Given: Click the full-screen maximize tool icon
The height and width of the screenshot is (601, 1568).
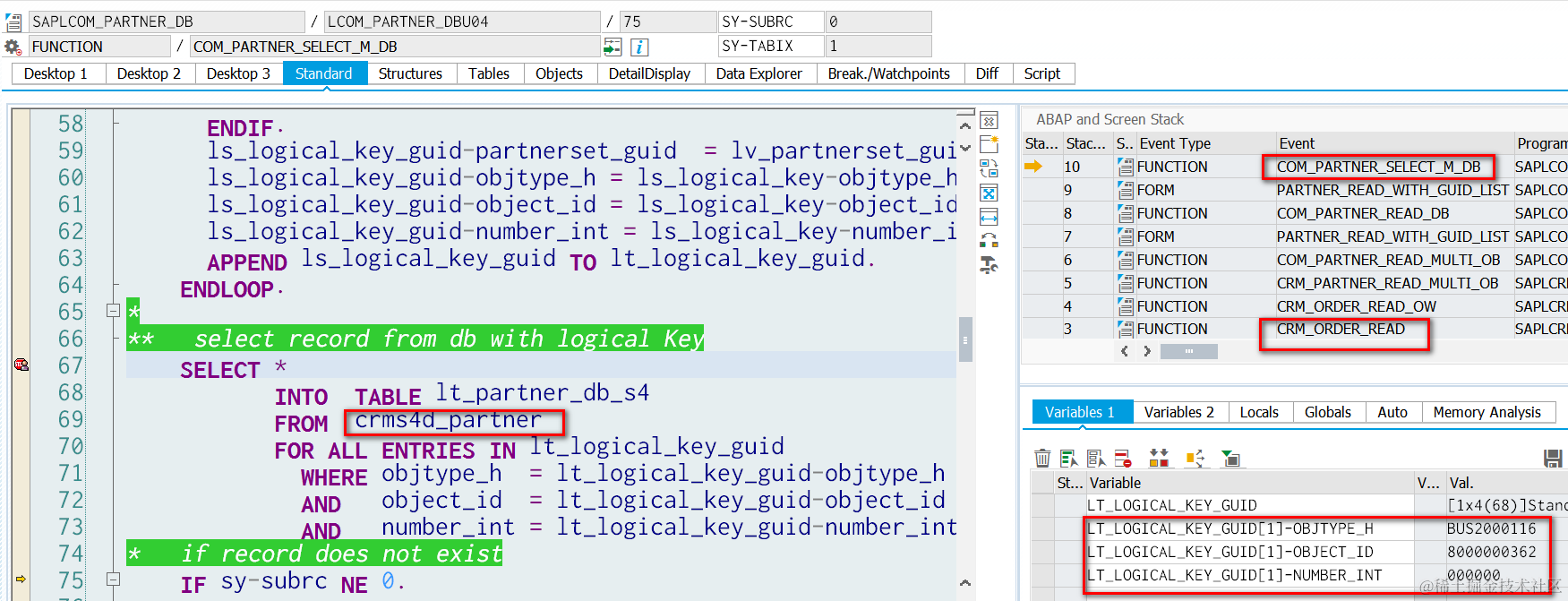Looking at the screenshot, I should [989, 193].
